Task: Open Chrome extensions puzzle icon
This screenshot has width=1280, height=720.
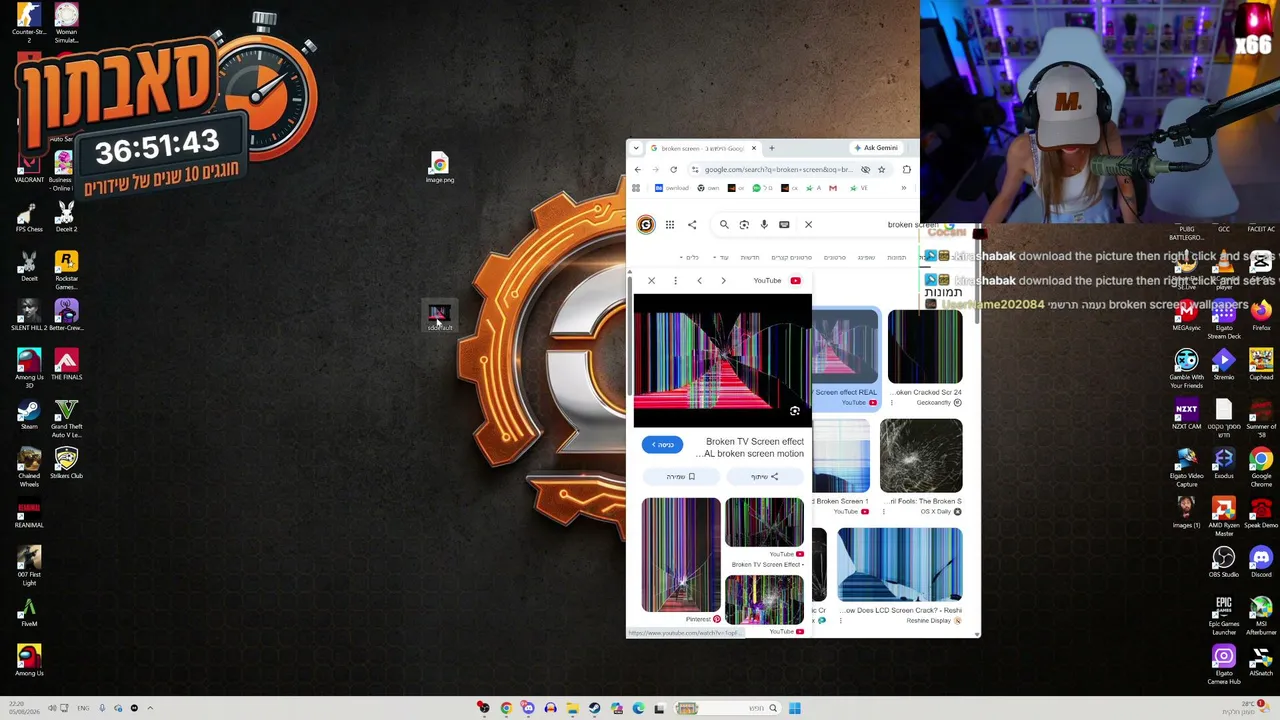Action: [906, 169]
